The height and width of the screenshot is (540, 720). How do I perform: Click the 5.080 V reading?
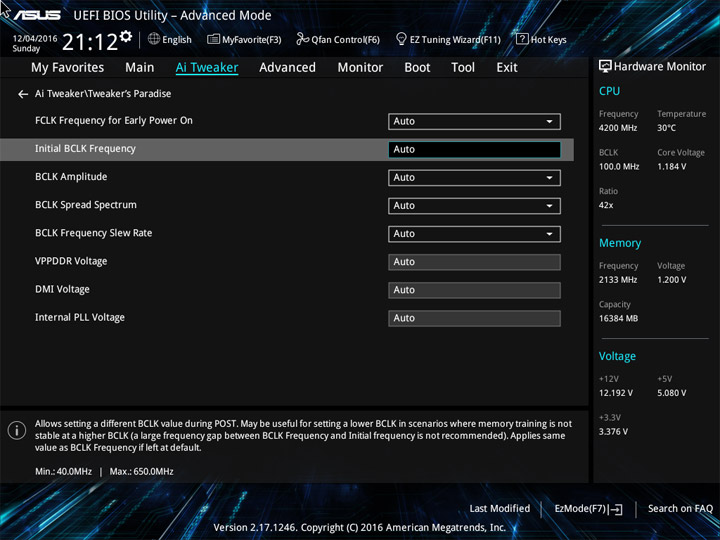pos(672,393)
